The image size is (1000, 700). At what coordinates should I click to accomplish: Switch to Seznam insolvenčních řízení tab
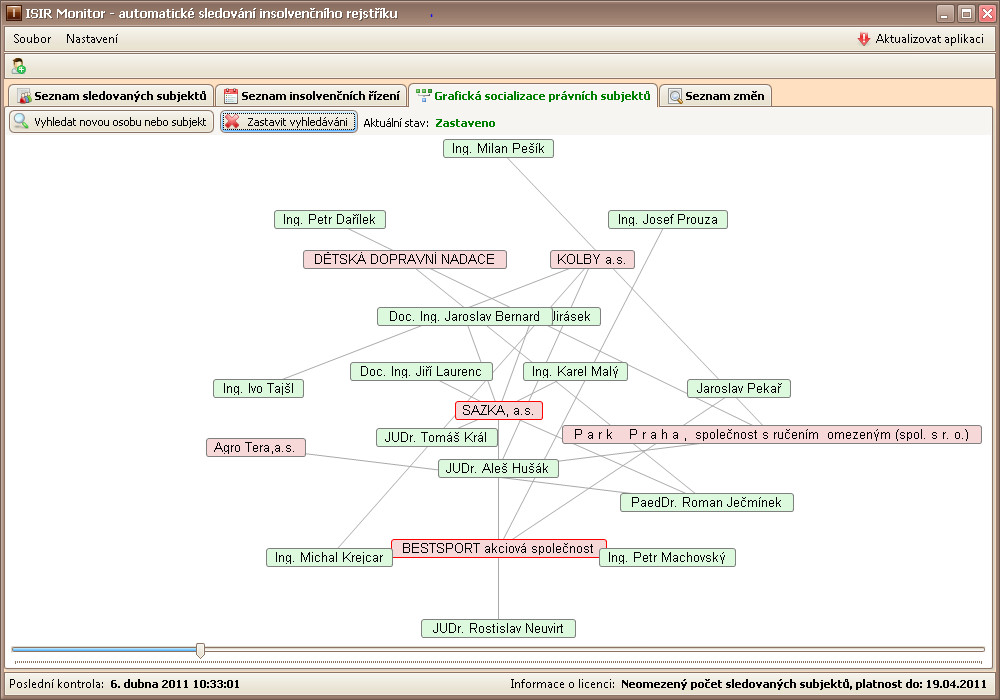pyautogui.click(x=311, y=96)
